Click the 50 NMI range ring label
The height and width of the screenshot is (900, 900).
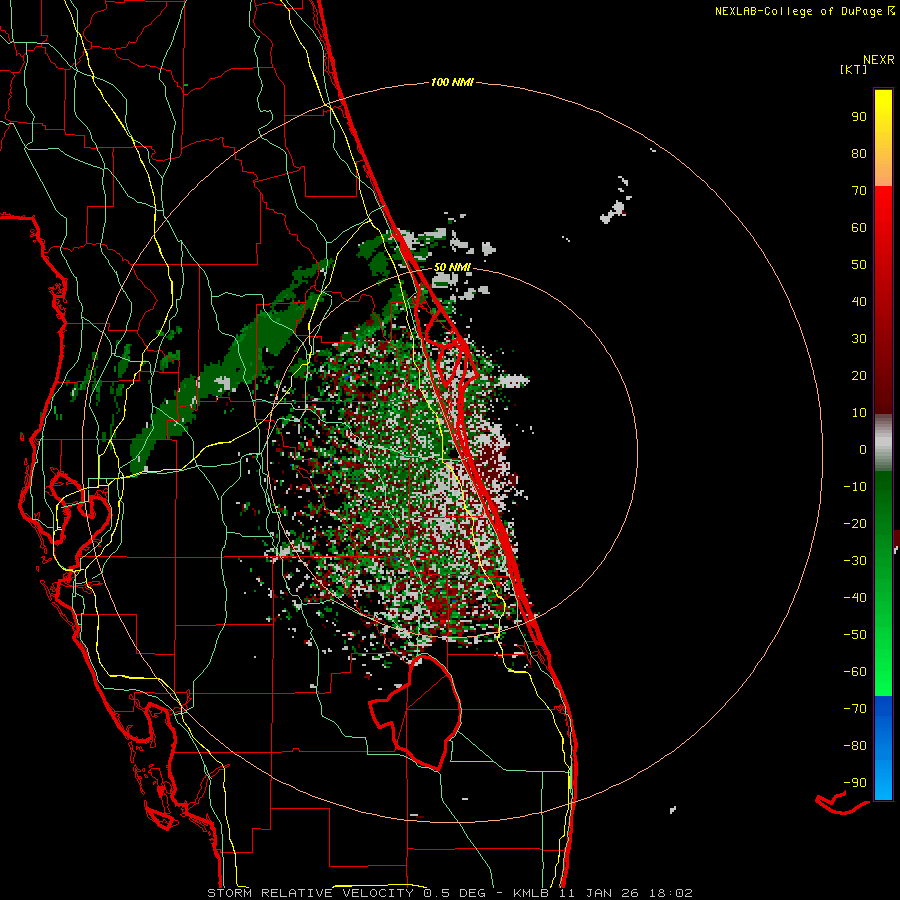452,267
